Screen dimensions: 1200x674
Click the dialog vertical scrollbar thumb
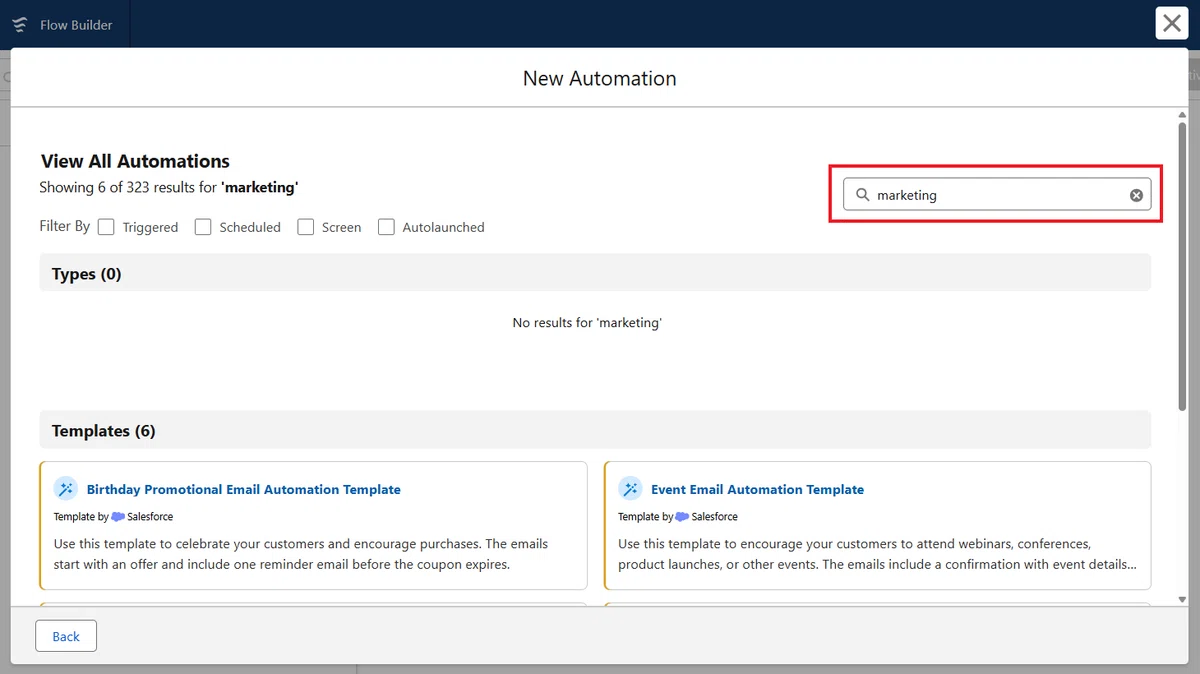point(1182,265)
